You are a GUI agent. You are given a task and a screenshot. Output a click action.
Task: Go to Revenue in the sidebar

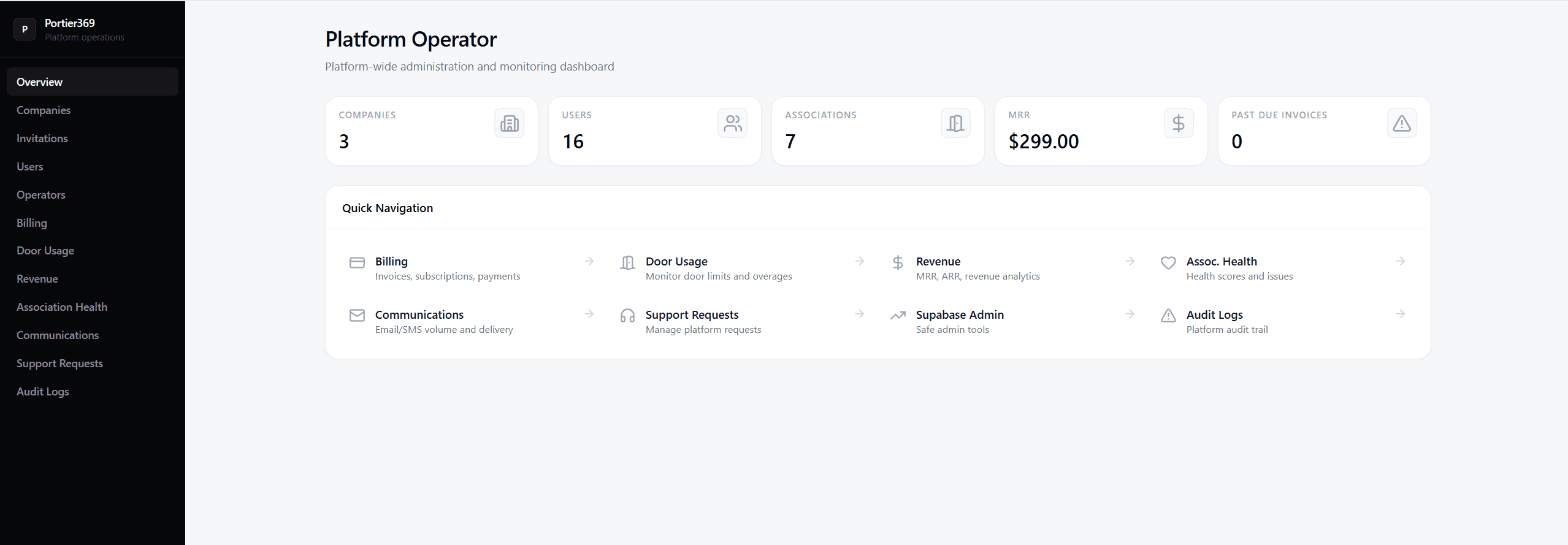tap(93, 278)
